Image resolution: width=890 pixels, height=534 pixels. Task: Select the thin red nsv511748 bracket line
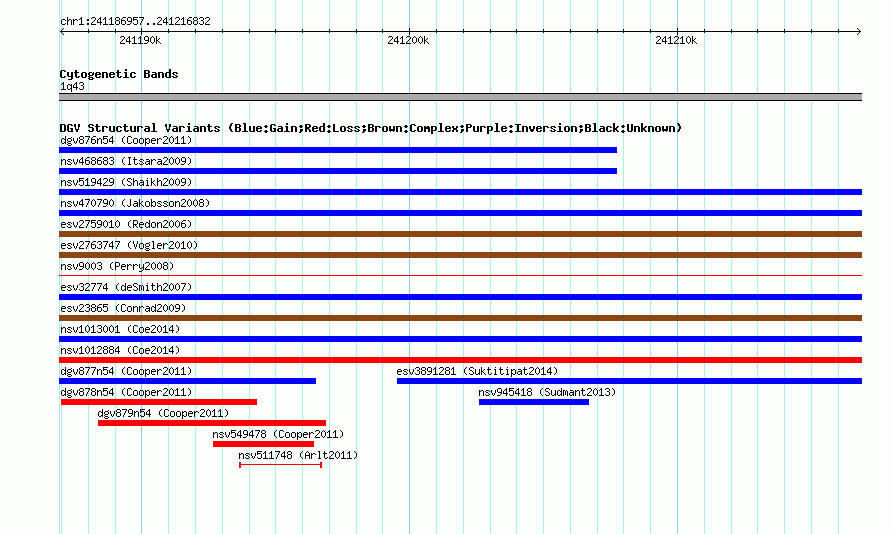(x=280, y=465)
